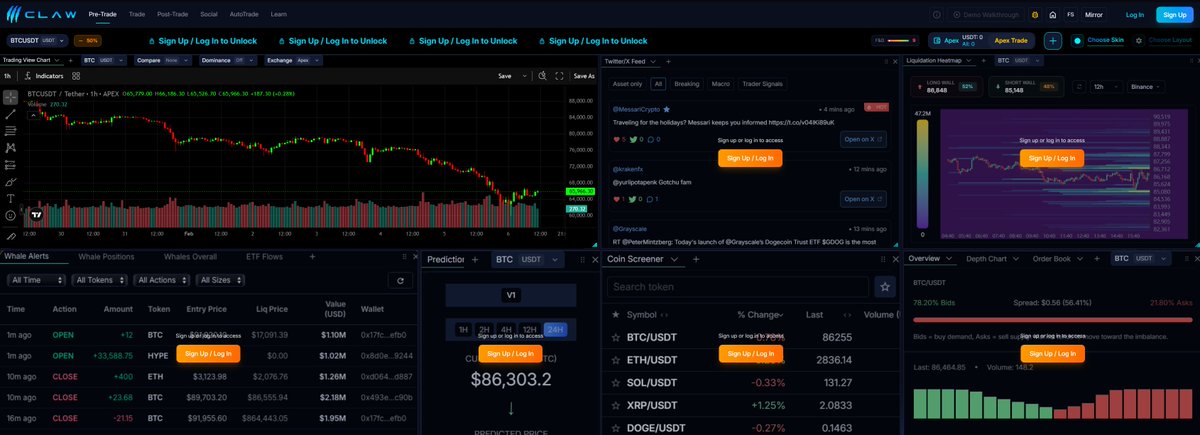Open the Exchange Apex dropdown
This screenshot has width=1200, height=435.
pyautogui.click(x=295, y=60)
